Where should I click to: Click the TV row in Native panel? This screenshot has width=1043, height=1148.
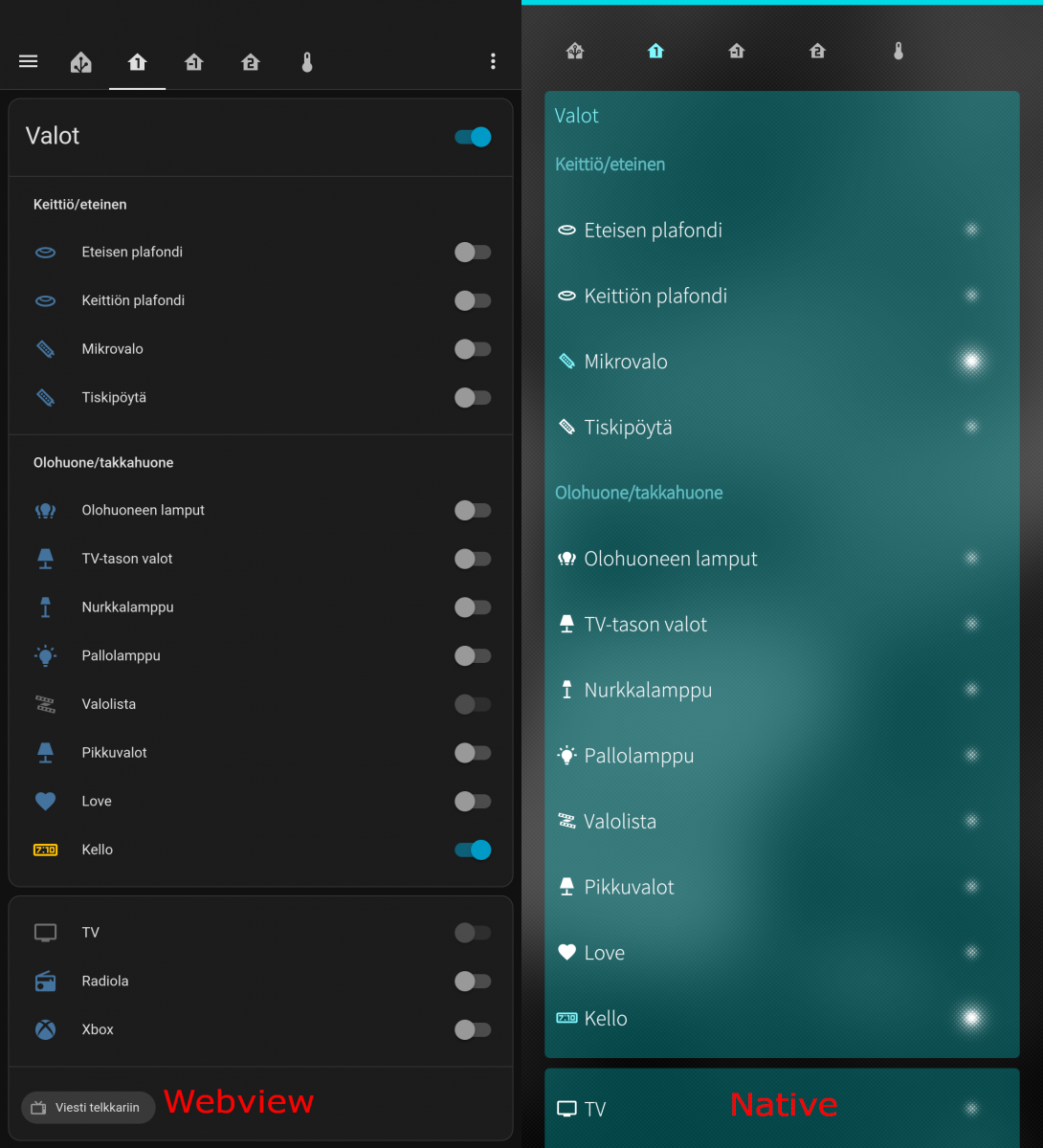click(782, 1109)
